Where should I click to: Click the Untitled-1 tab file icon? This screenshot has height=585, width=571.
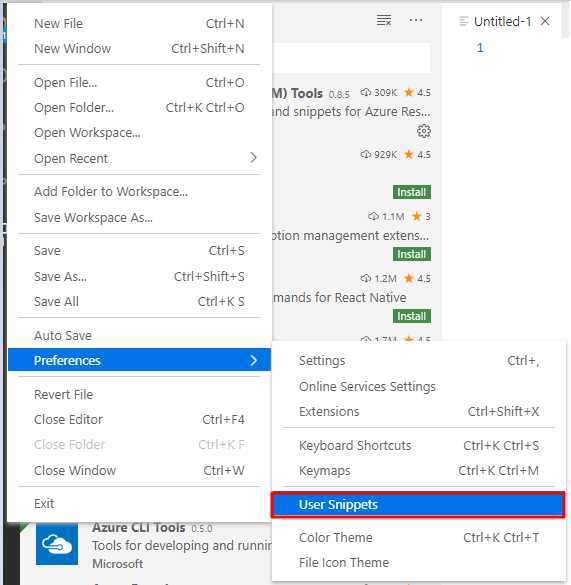click(463, 21)
